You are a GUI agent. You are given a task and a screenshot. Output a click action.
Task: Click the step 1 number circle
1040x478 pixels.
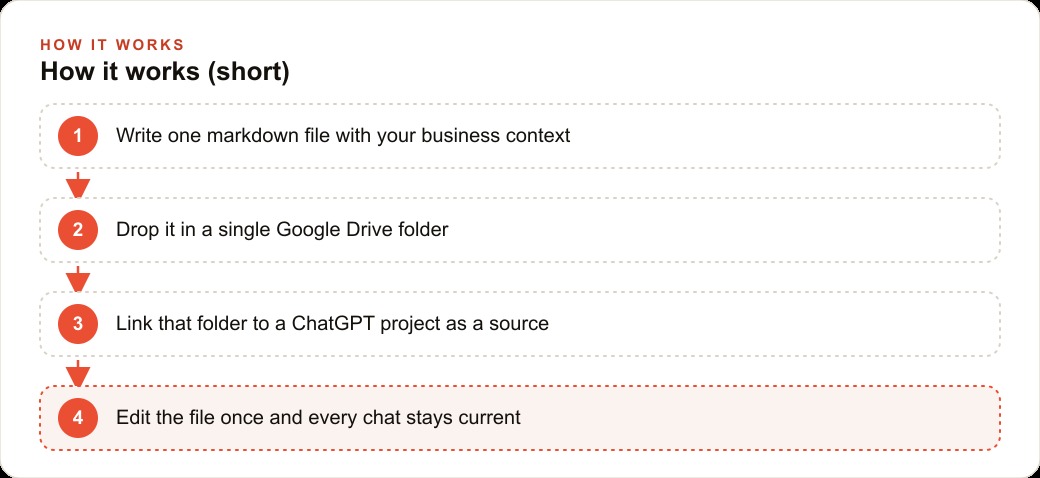coord(78,136)
